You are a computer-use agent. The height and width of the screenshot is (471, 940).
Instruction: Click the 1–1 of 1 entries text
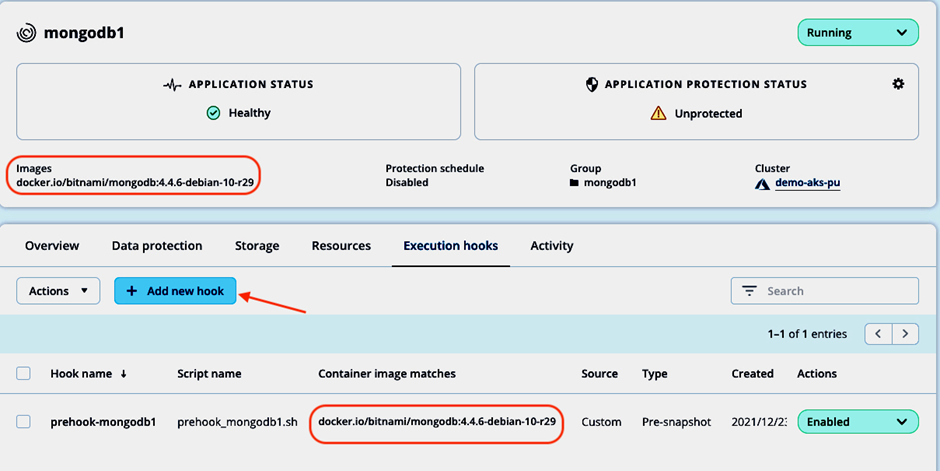coord(808,334)
